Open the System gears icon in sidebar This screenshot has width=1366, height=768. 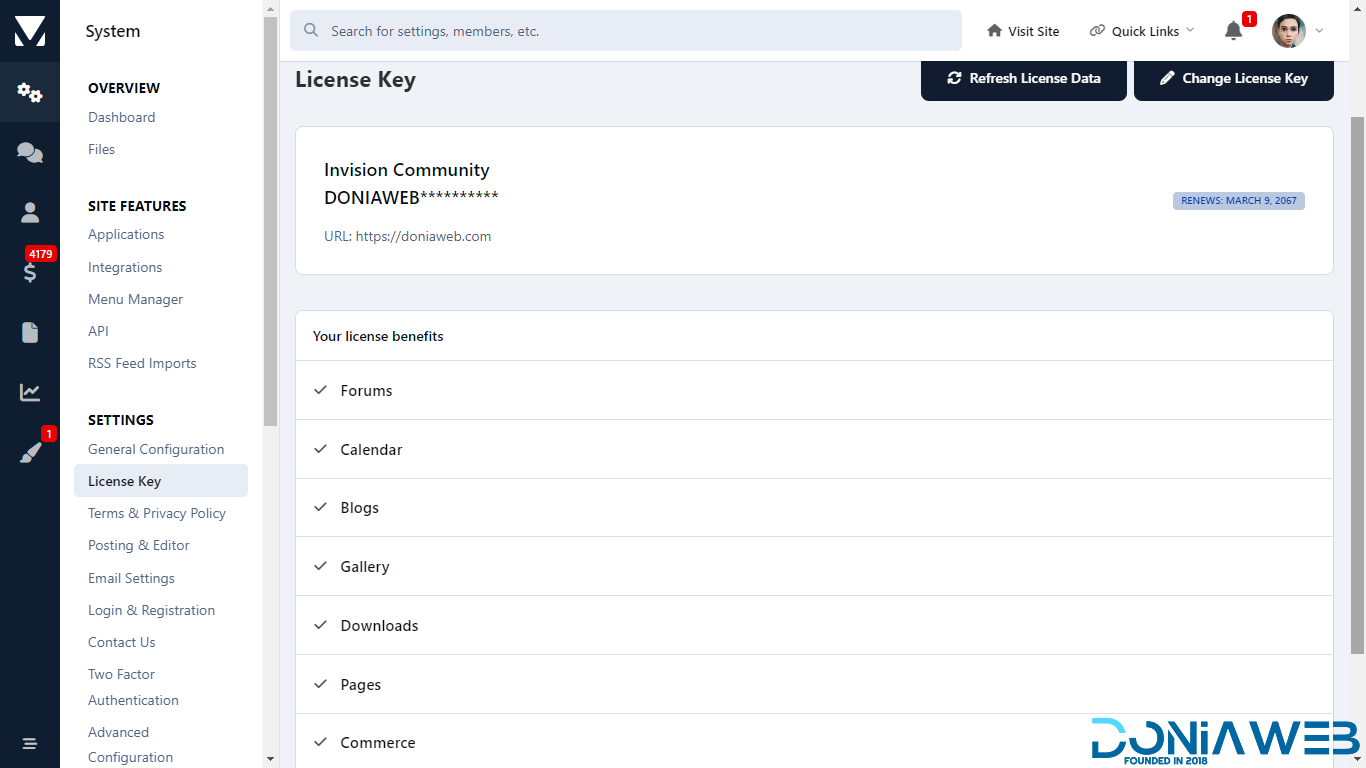click(x=30, y=92)
